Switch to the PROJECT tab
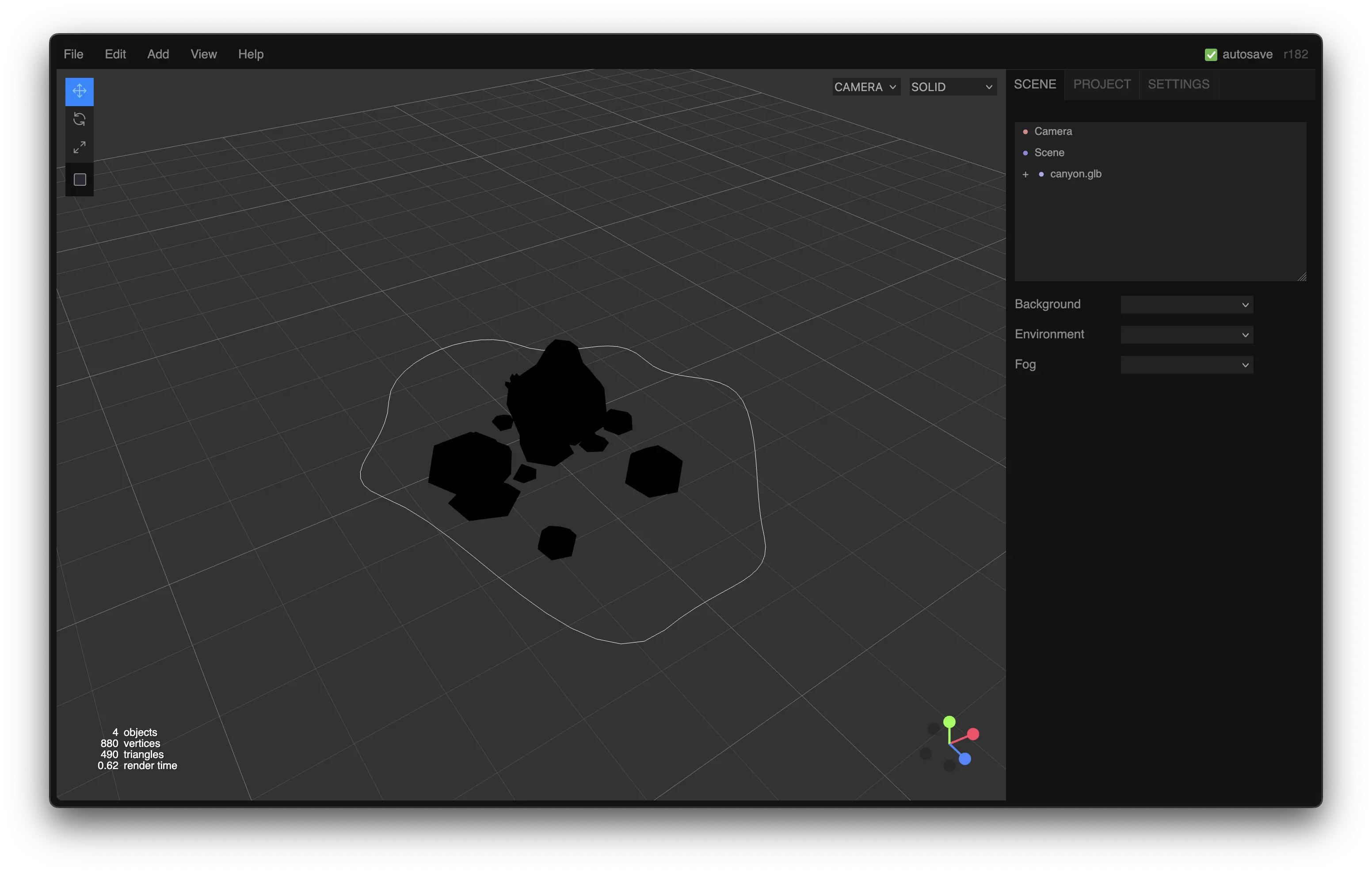 click(1101, 84)
